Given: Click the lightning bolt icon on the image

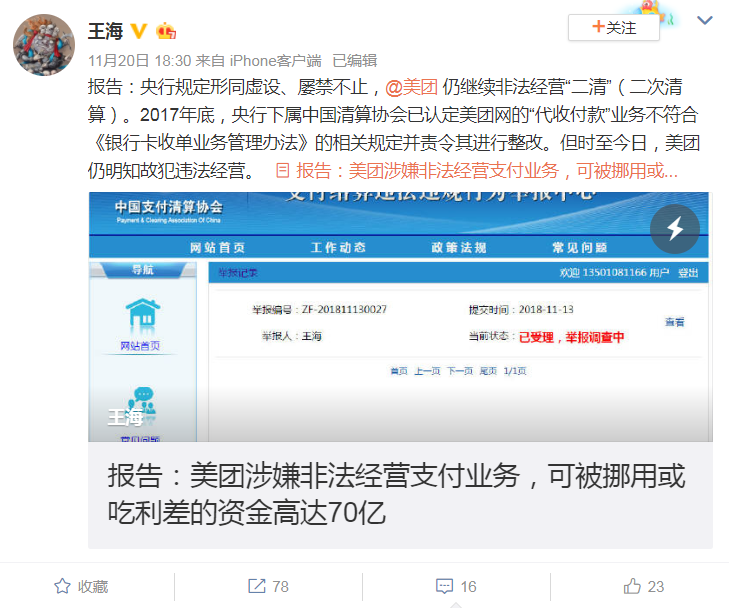Looking at the screenshot, I should coord(675,229).
